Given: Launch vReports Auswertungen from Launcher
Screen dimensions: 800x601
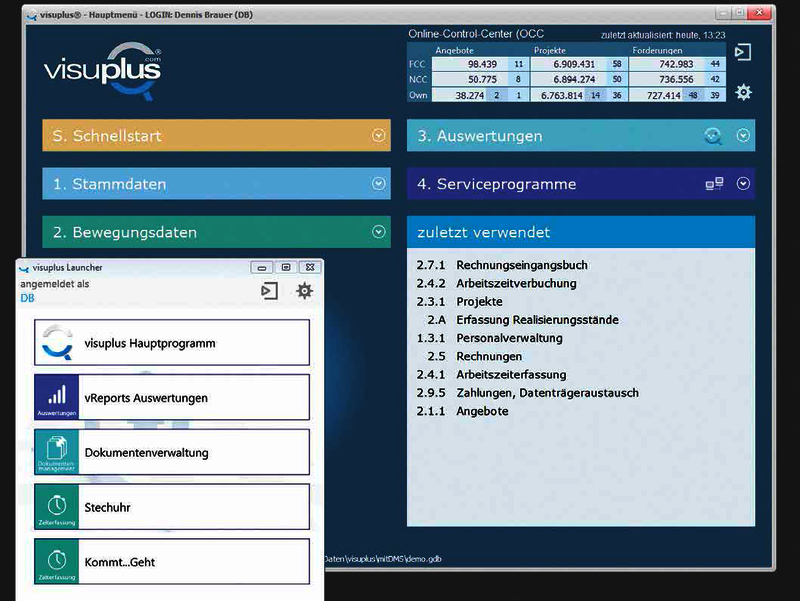Looking at the screenshot, I should 172,397.
